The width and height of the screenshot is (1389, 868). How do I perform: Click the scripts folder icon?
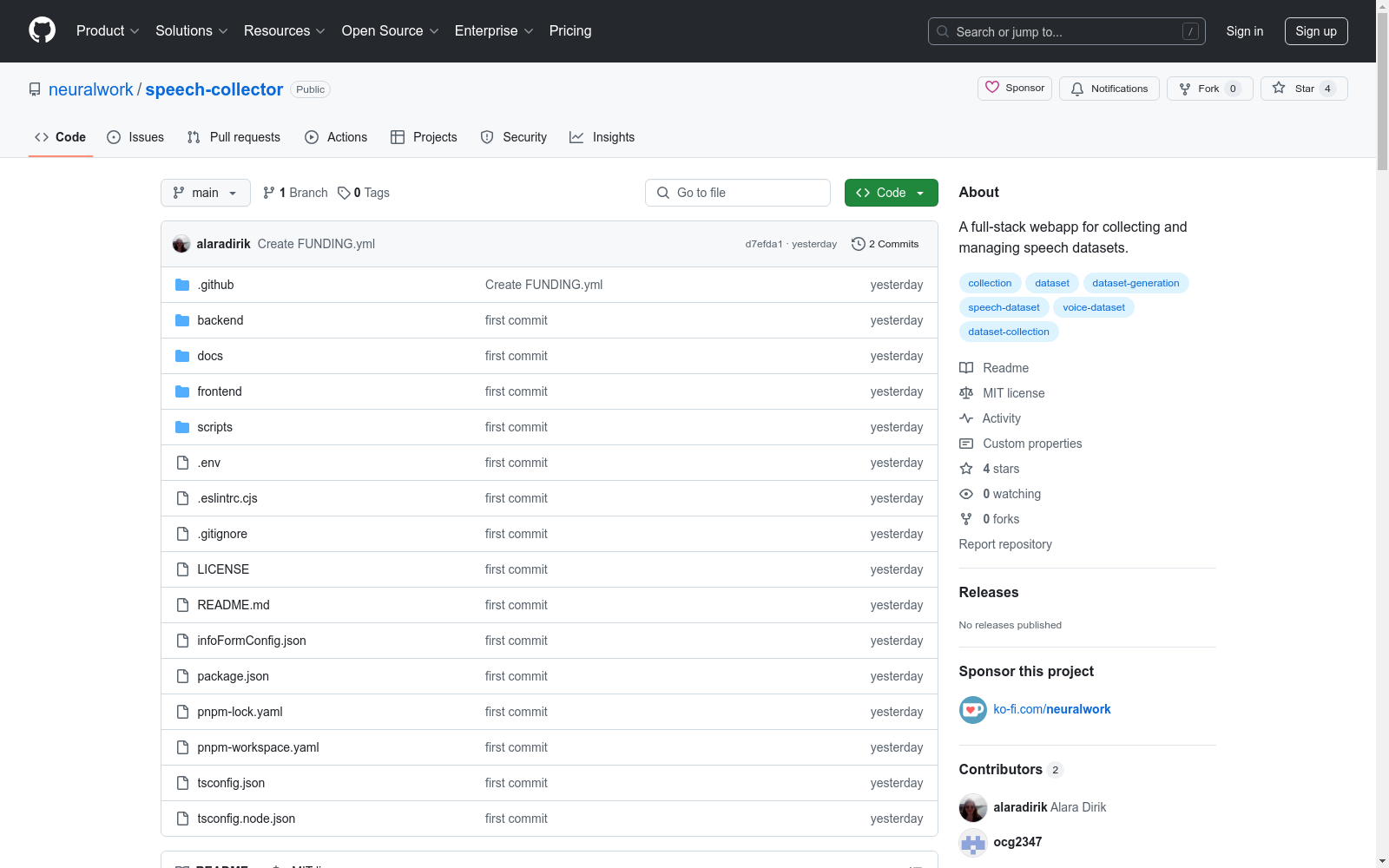tap(182, 427)
